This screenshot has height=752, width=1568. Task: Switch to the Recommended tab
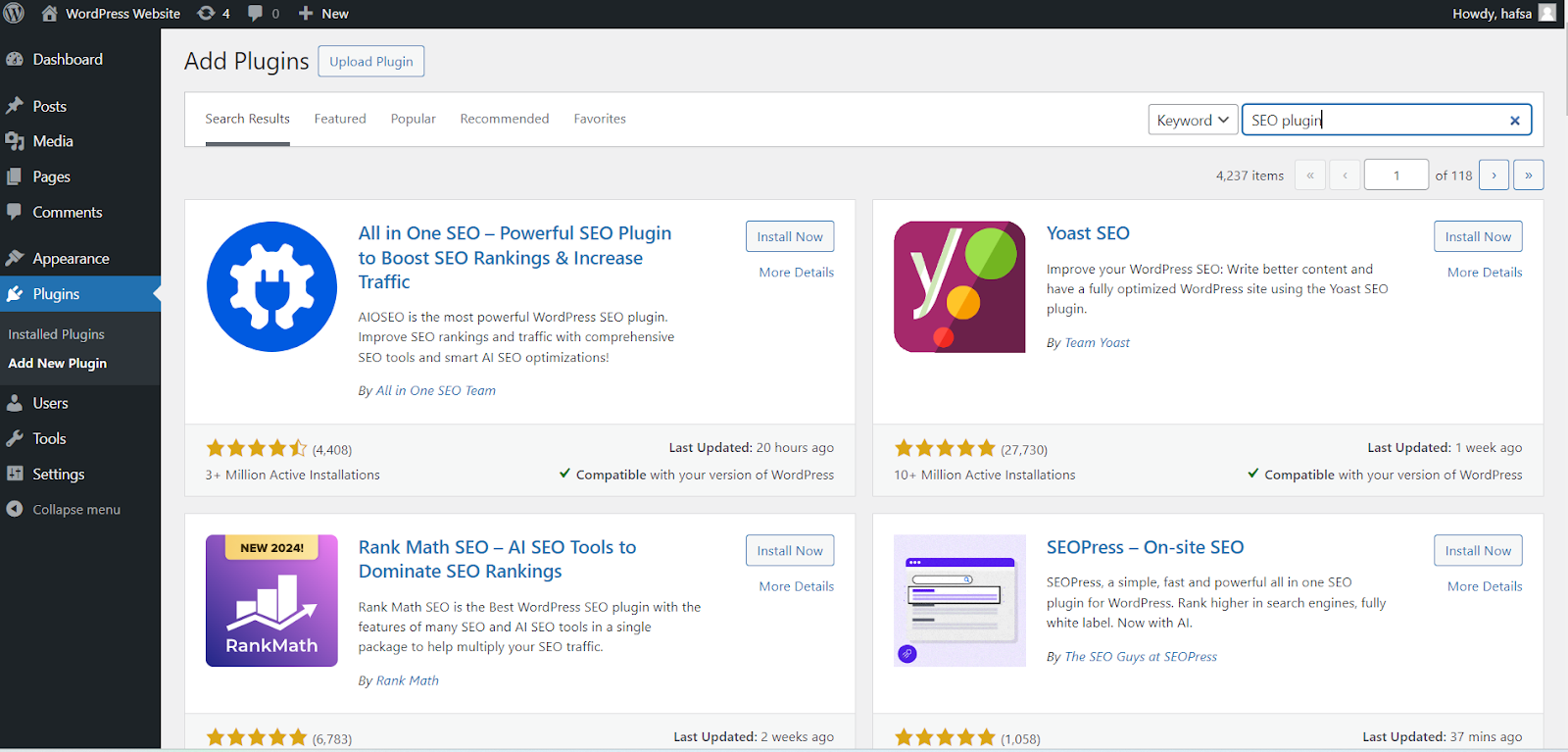coord(505,119)
